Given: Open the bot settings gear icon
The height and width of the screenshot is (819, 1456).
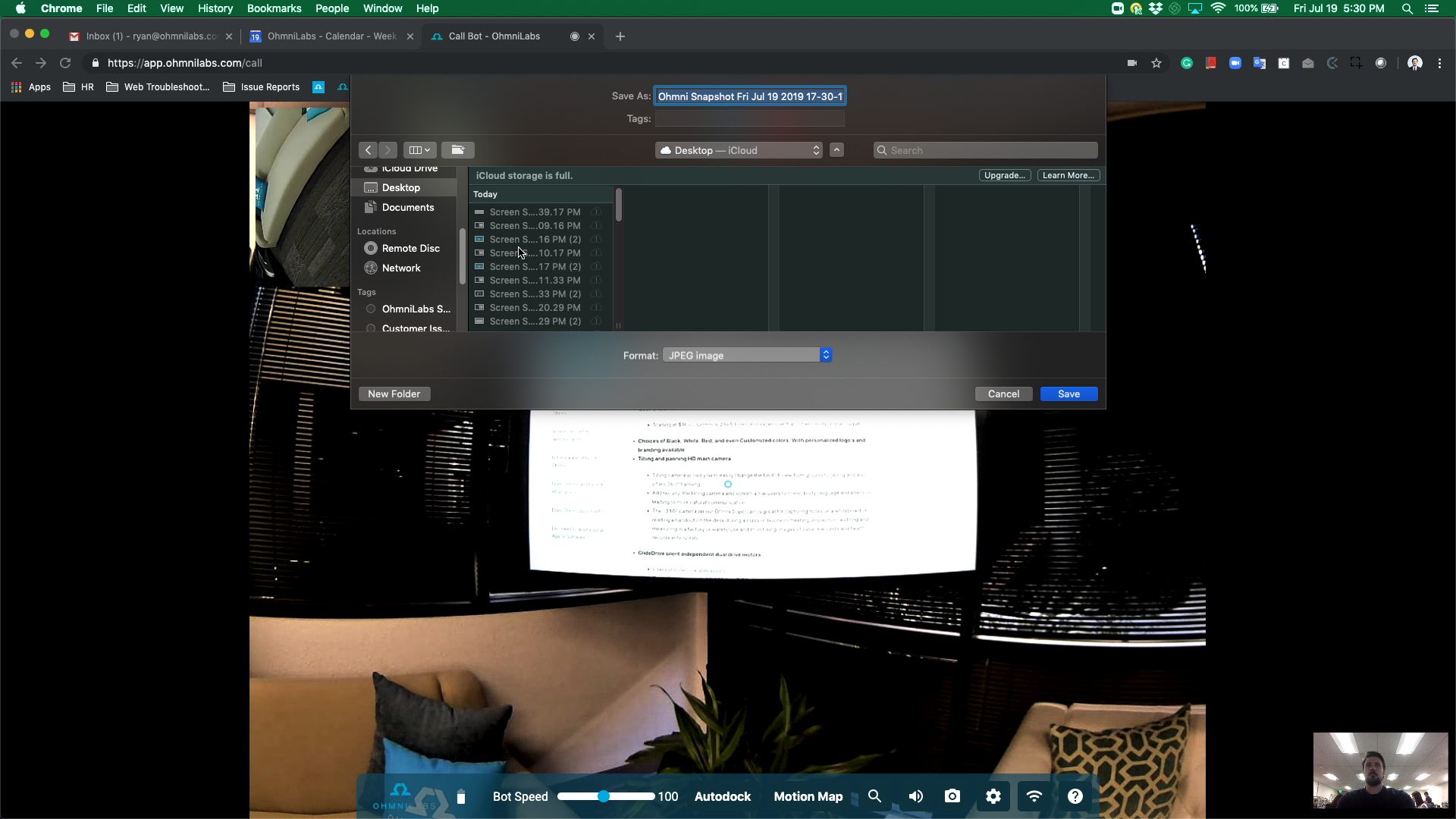Looking at the screenshot, I should coord(993,796).
